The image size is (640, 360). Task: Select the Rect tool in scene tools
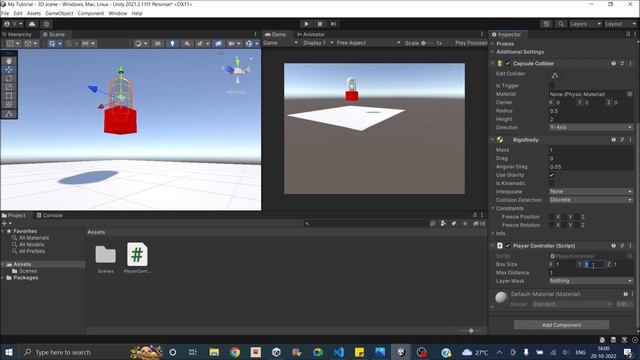[9, 96]
